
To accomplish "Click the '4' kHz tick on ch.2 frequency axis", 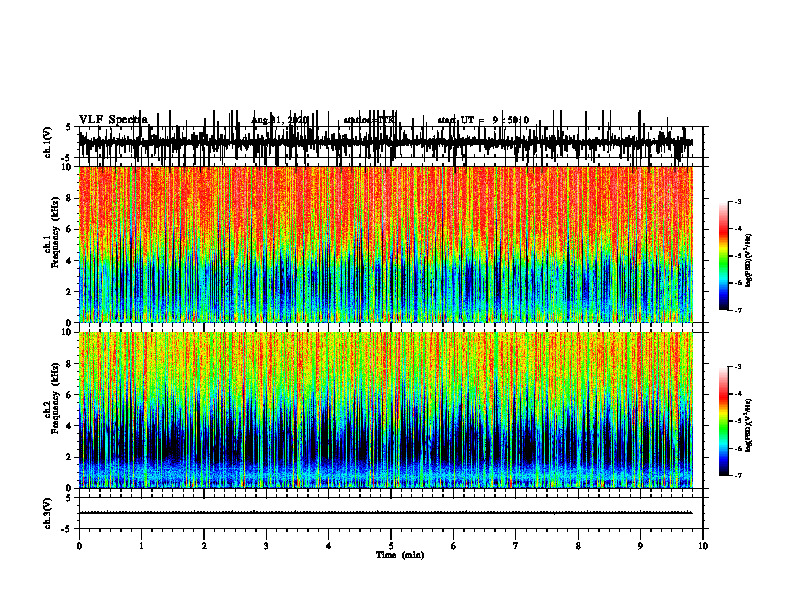I will click(x=70, y=426).
